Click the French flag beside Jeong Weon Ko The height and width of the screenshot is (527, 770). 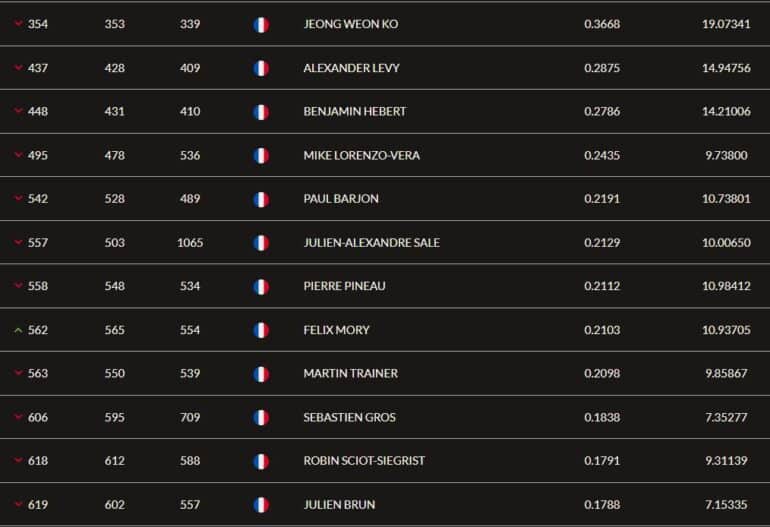[x=261, y=24]
